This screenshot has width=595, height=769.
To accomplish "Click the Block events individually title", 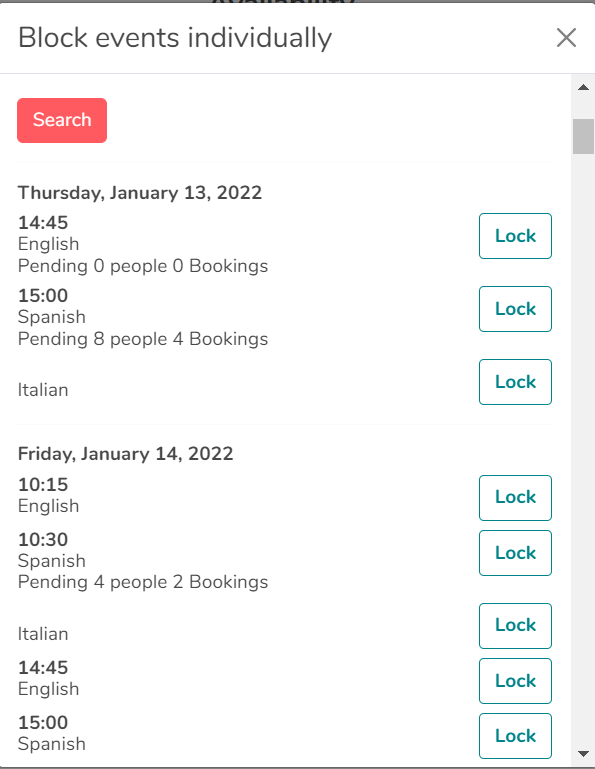I will coord(175,38).
